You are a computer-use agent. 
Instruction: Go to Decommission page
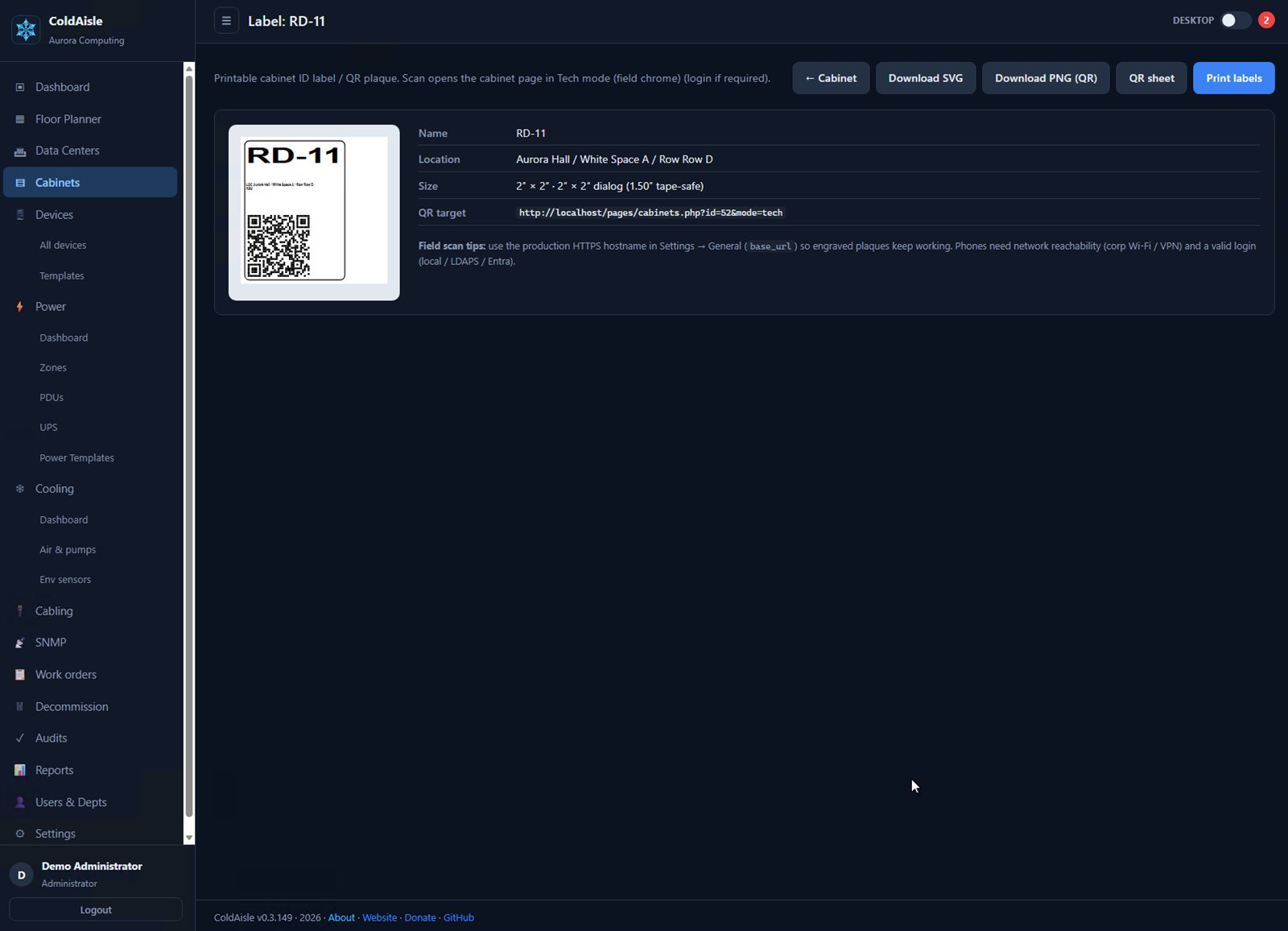[x=90, y=707]
